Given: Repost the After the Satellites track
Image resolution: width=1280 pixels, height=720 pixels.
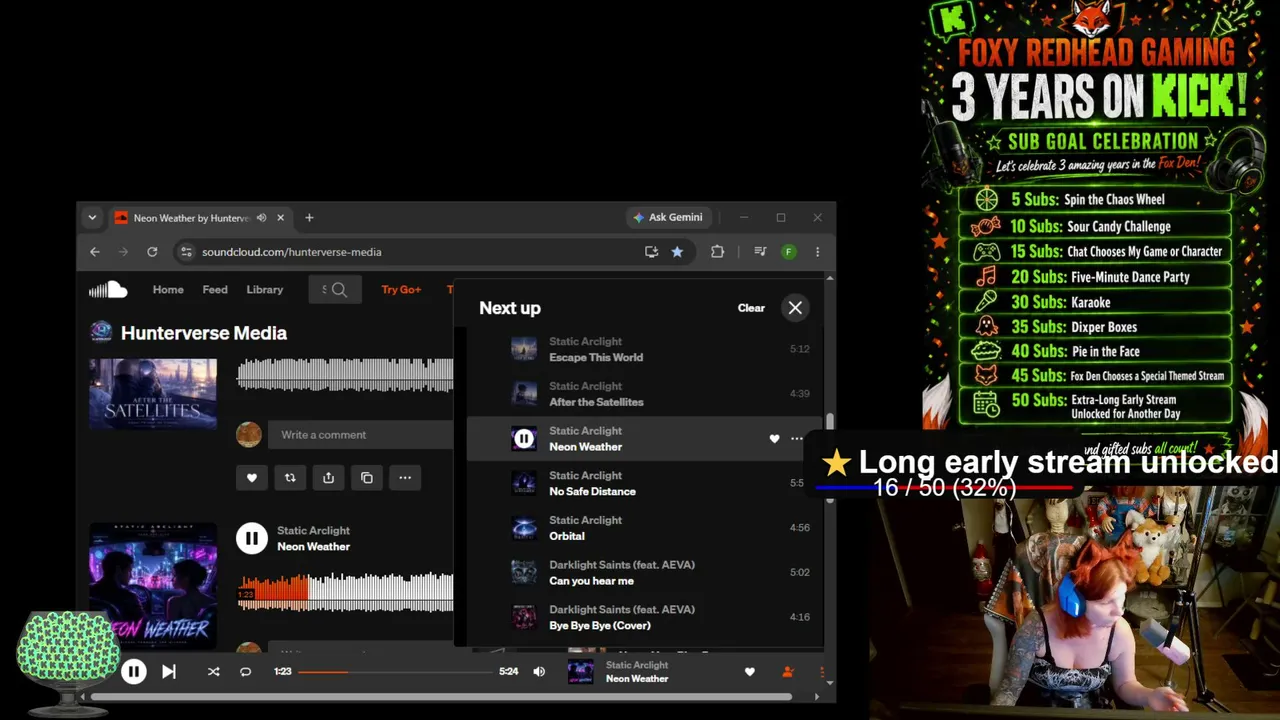Looking at the screenshot, I should [x=290, y=478].
